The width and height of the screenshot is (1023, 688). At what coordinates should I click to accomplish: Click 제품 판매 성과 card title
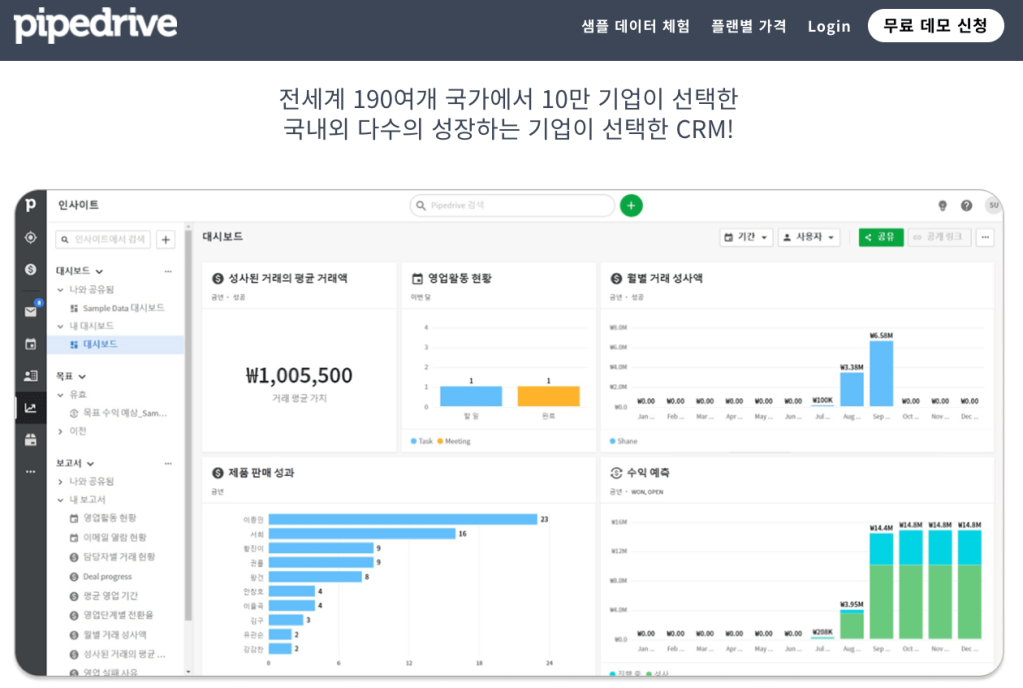261,473
